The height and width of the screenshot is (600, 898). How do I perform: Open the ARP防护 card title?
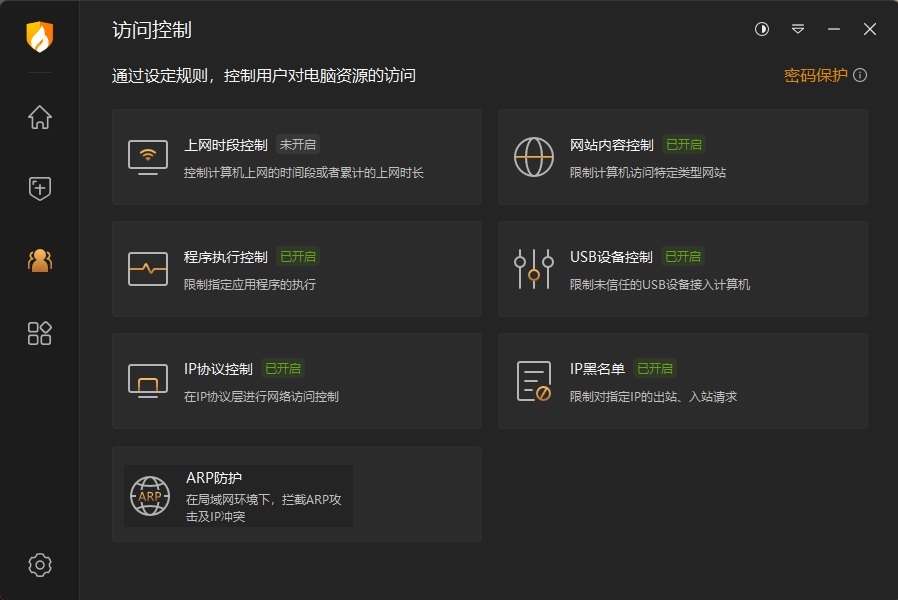[x=214, y=477]
